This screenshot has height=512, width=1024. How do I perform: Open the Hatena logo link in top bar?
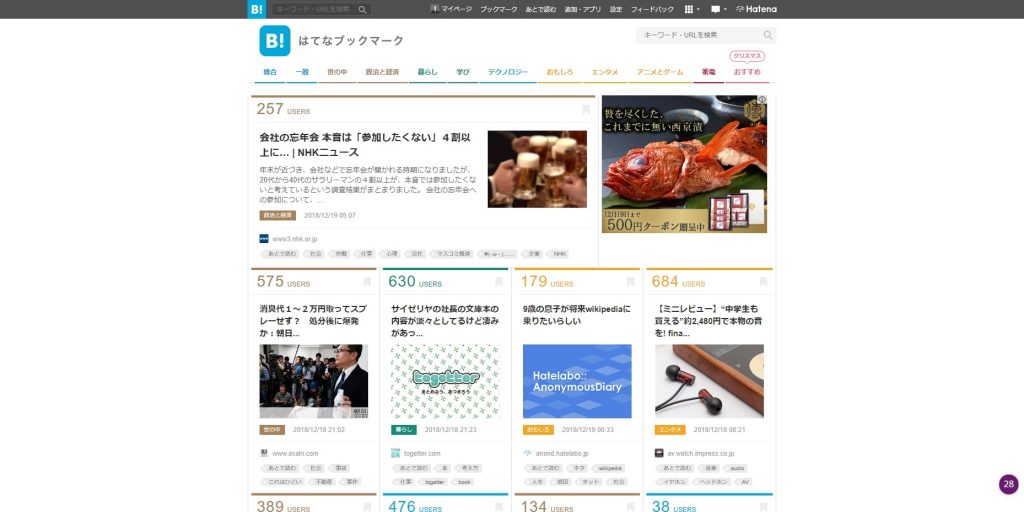click(x=756, y=9)
